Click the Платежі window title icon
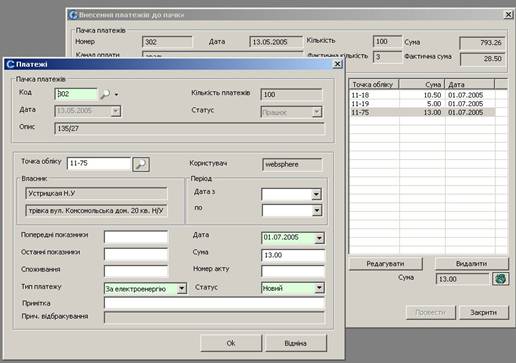 pos(10,64)
